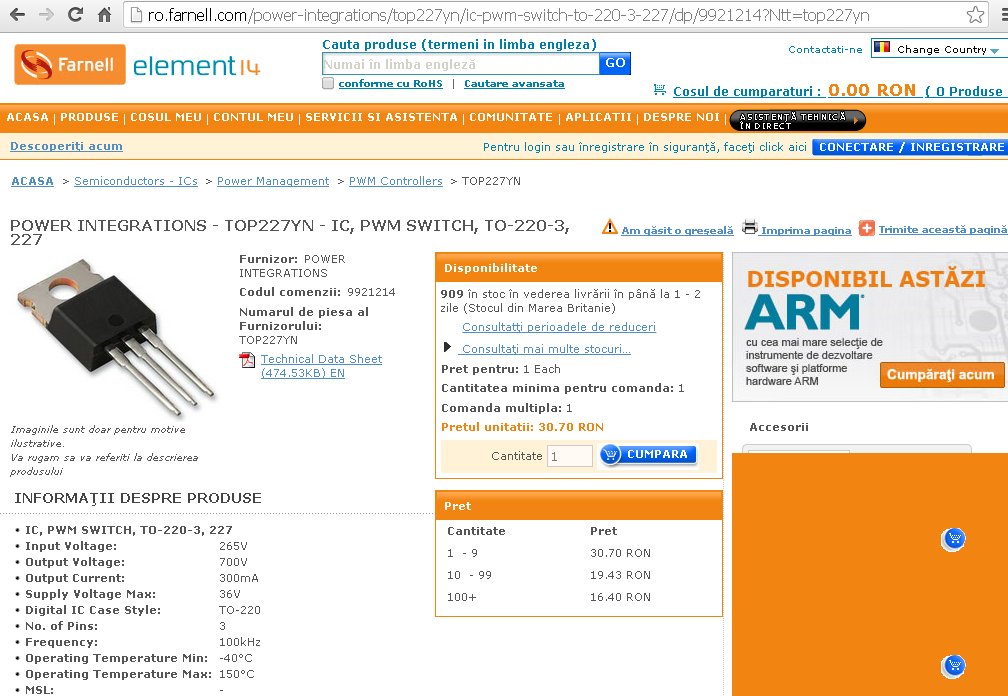Click Am gasit o greseala link
This screenshot has height=696, width=1008.
tap(677, 230)
